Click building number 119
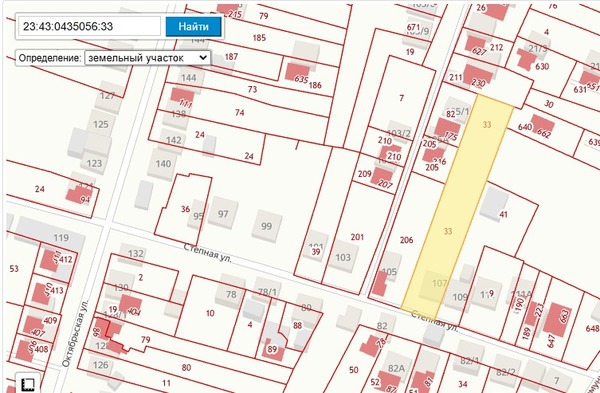600x393 pixels. coord(61,238)
